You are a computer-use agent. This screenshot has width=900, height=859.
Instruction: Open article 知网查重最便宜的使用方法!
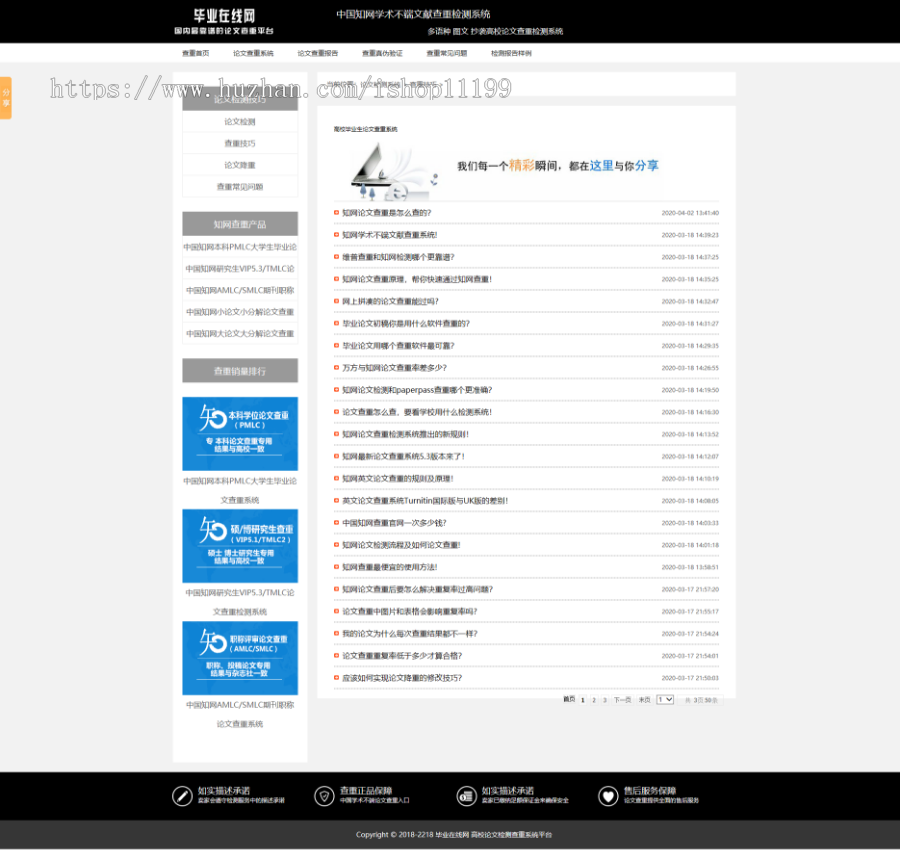[390, 567]
